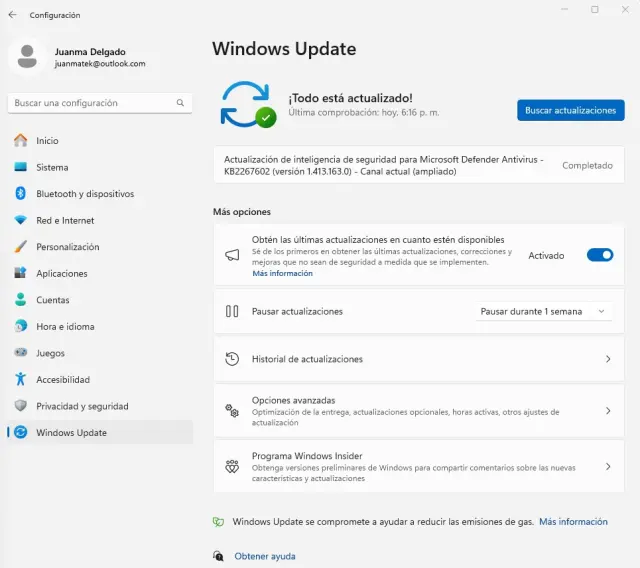Click the Buscar una configuración search field
Image resolution: width=640 pixels, height=568 pixels.
click(90, 103)
